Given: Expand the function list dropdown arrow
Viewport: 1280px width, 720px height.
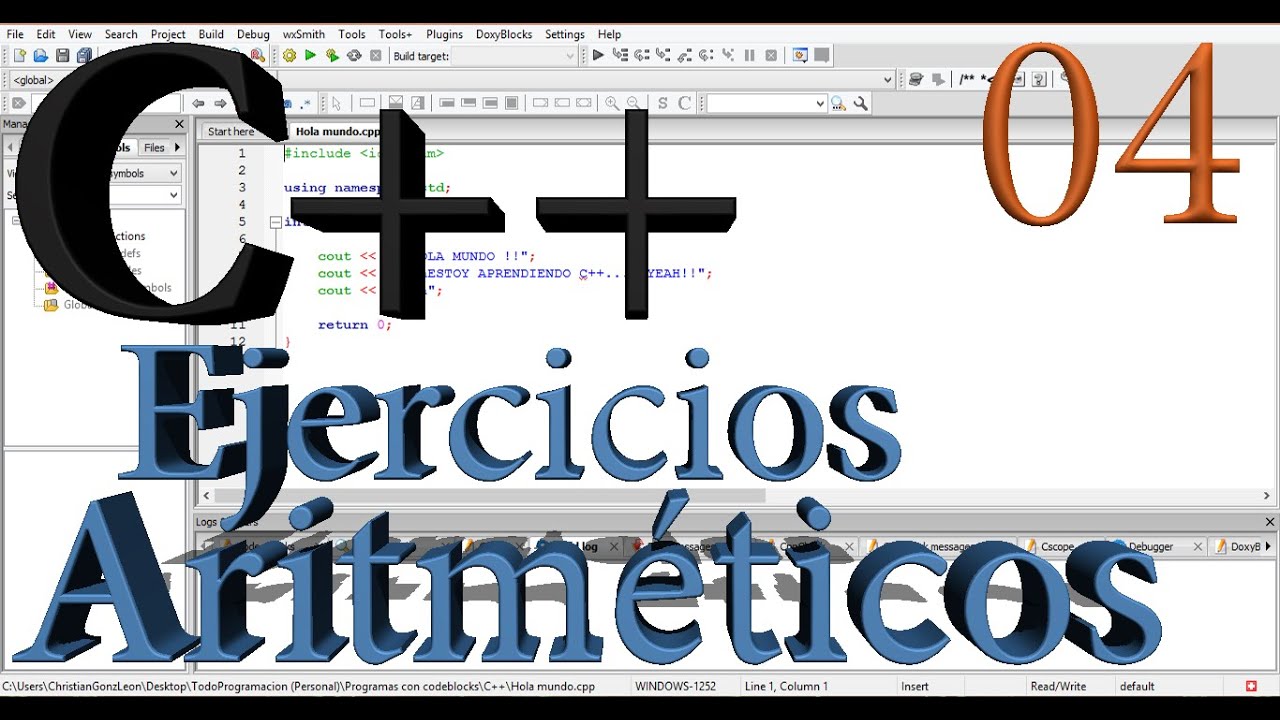Looking at the screenshot, I should click(x=887, y=80).
